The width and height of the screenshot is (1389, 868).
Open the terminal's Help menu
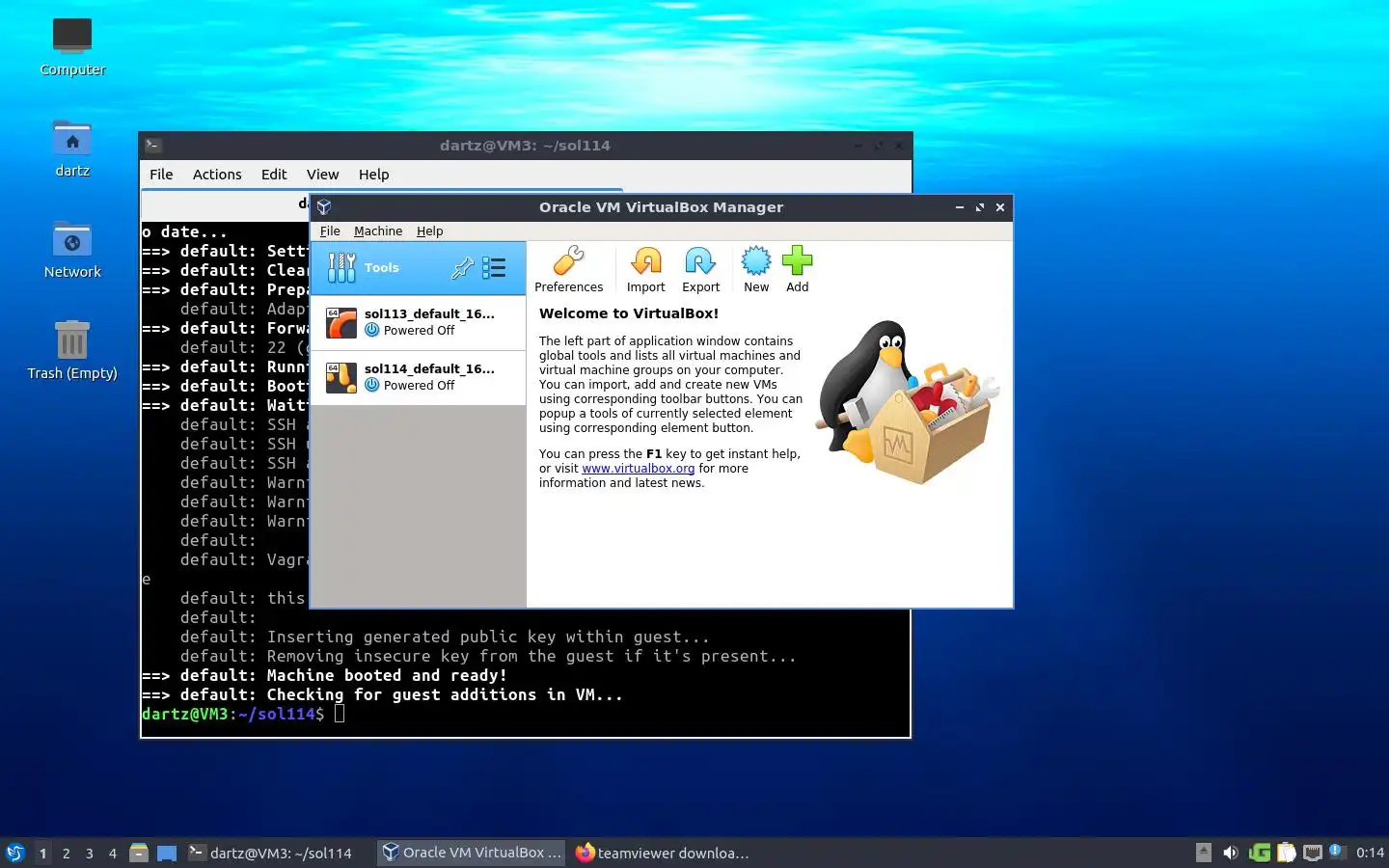point(373,175)
